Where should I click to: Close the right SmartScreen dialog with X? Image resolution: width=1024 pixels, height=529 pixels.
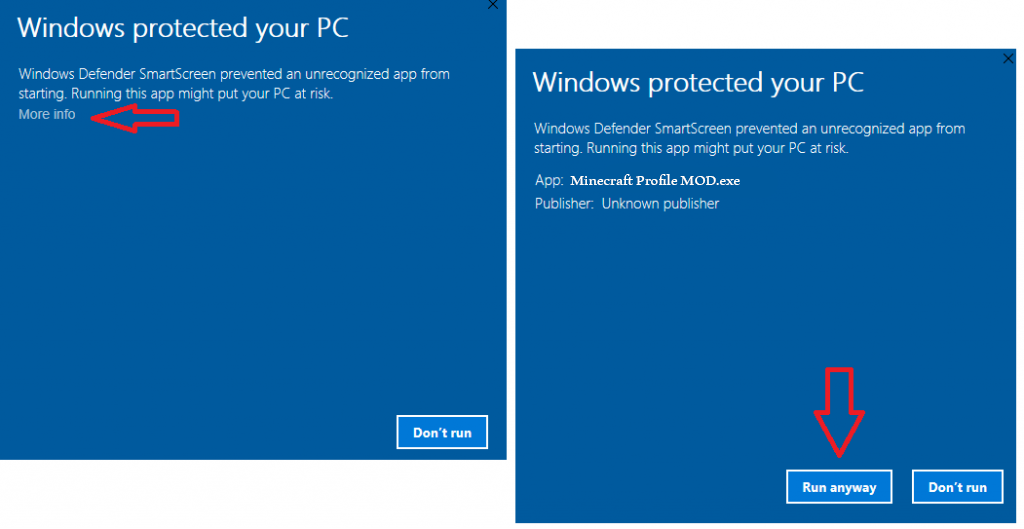pyautogui.click(x=1007, y=60)
